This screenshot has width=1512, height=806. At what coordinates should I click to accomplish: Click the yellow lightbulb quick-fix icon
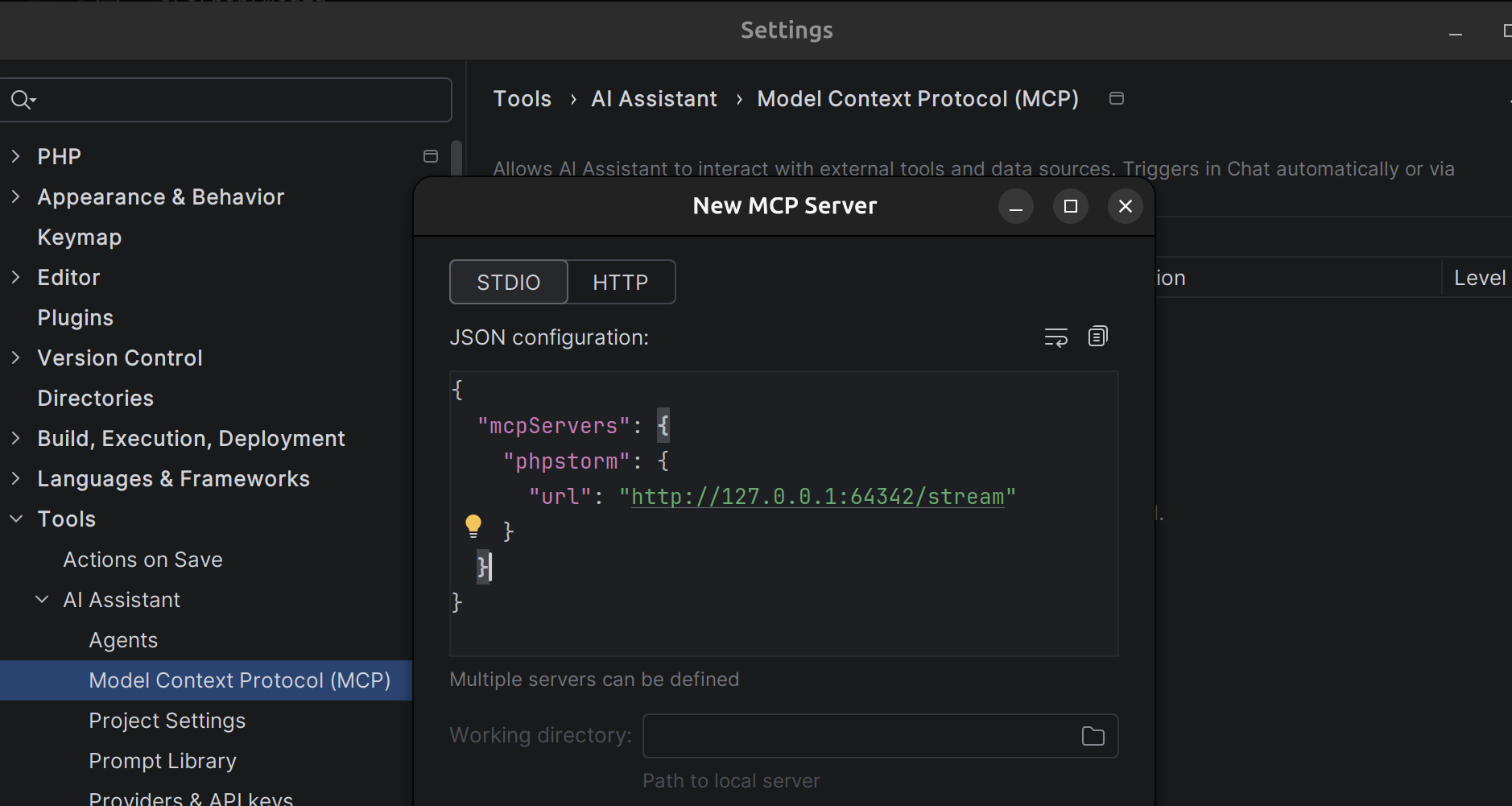point(473,527)
